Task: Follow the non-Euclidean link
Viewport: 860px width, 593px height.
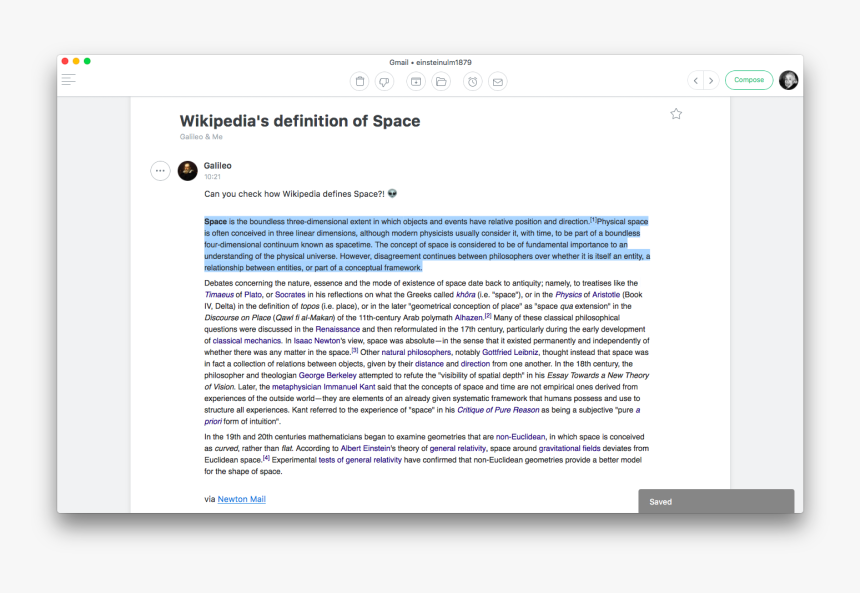Action: pos(520,437)
